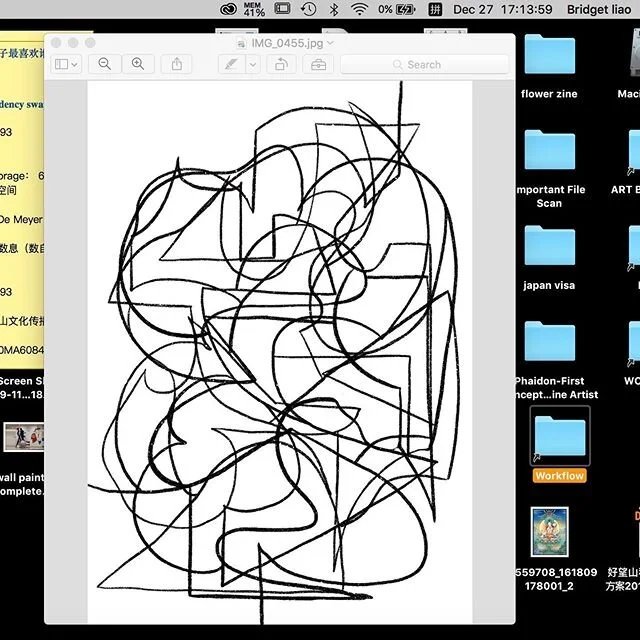Select the Phaidon-First folder on desktop
The height and width of the screenshot is (640, 640).
coord(549,341)
